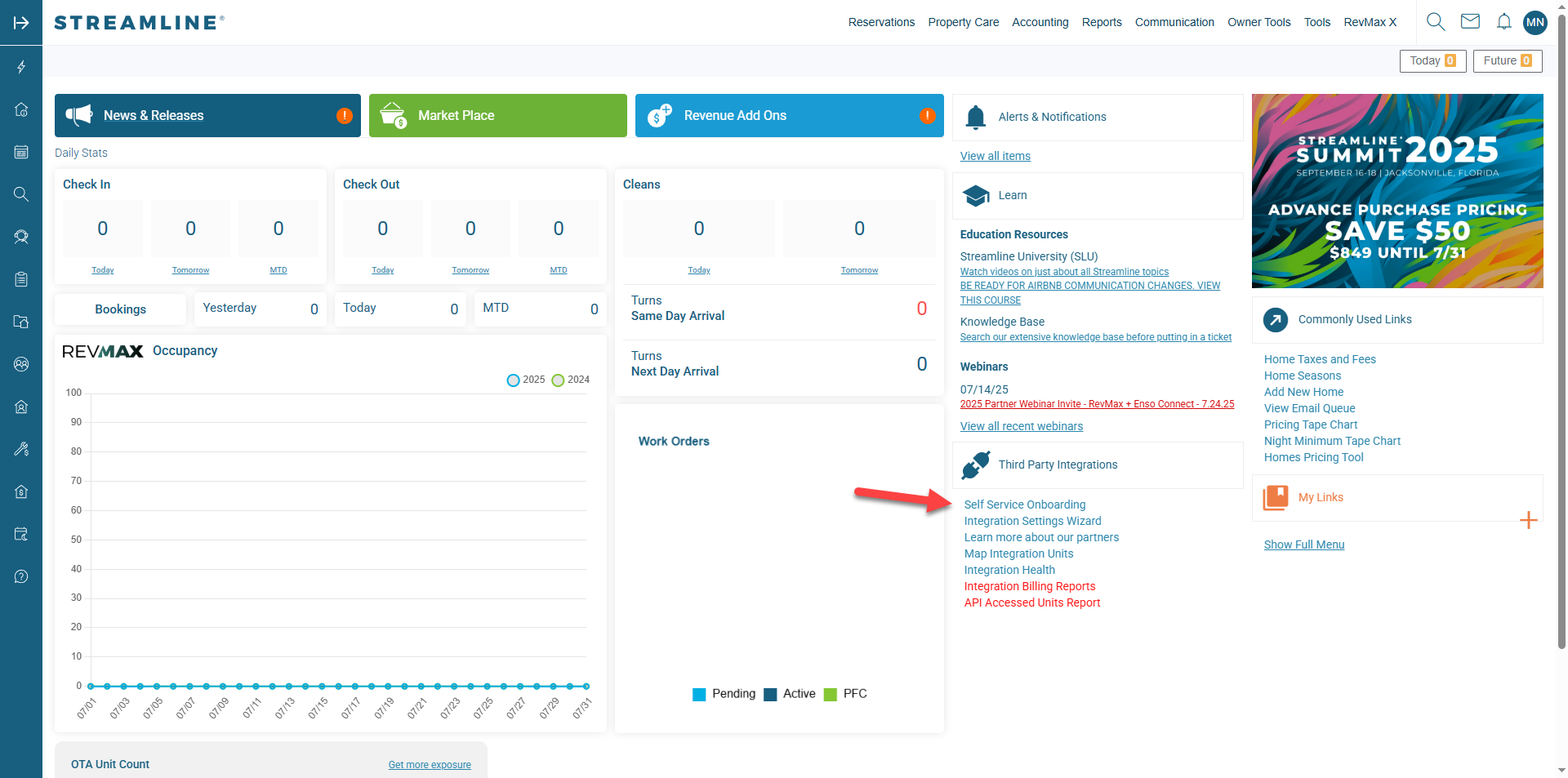Open the wrench tools sidebar icon
Viewport: 1568px width, 778px height.
coord(21,449)
